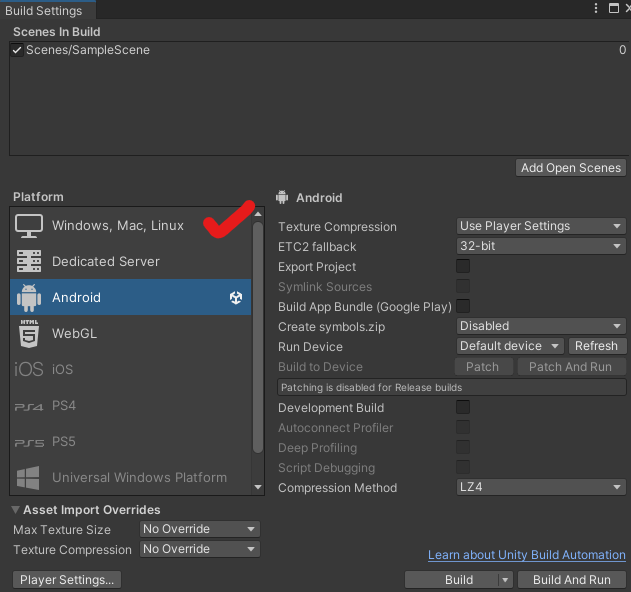Viewport: 631px width, 592px height.
Task: Select the iOS platform row
Action: click(131, 369)
